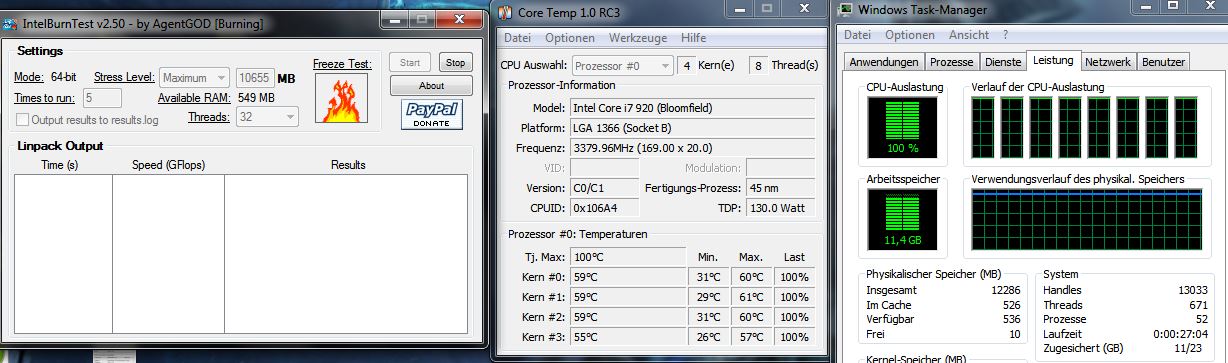The height and width of the screenshot is (363, 1228).
Task: Open the ? help menu in Task-Manager
Action: [x=1005, y=34]
